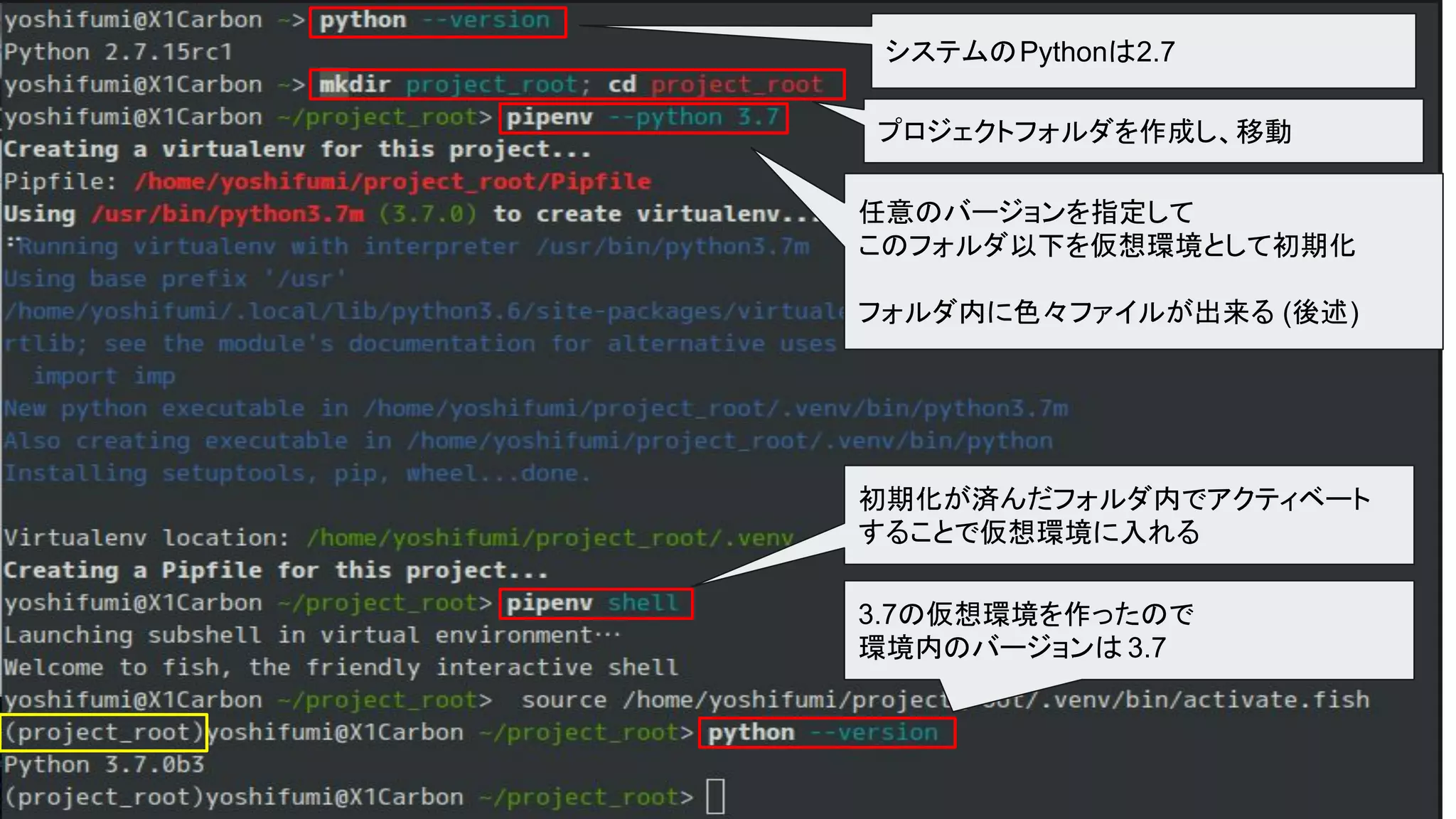Image resolution: width=1456 pixels, height=819 pixels.
Task: Click the green path after 'Virtualenv location:'
Action: 550,538
